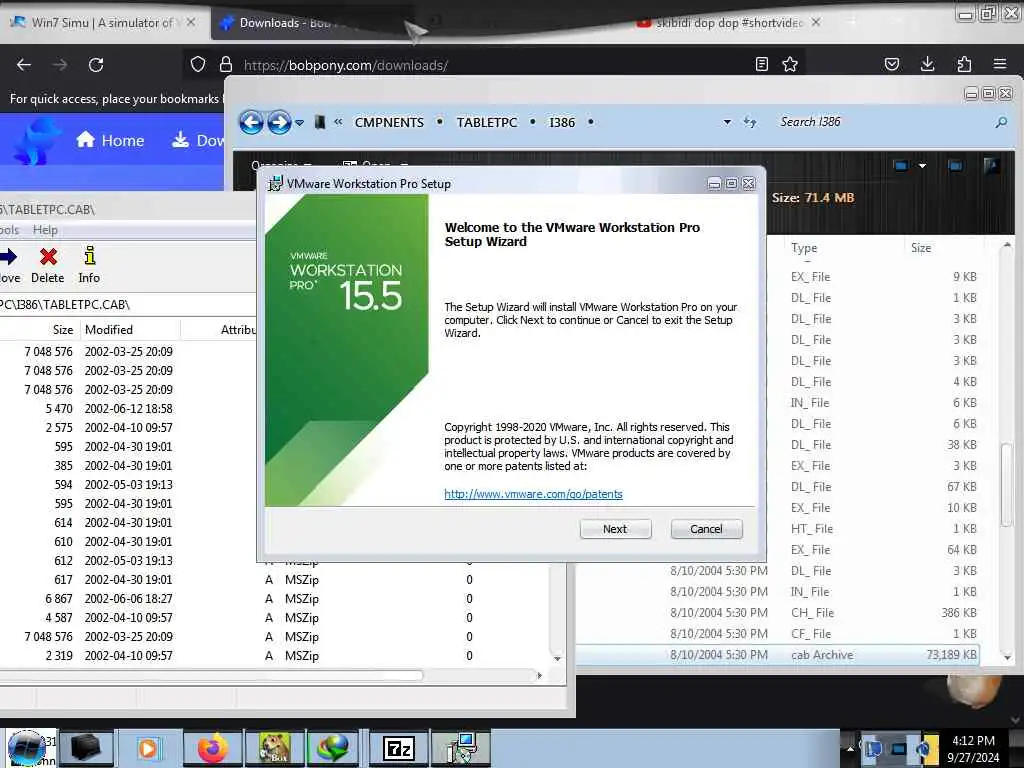Sort Explorer list by Type column
The width and height of the screenshot is (1024, 768).
[804, 248]
